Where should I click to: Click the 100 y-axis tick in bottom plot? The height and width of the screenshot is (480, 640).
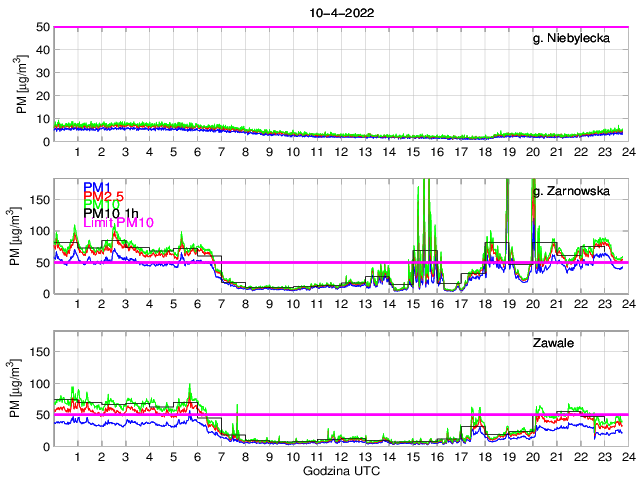[40, 383]
